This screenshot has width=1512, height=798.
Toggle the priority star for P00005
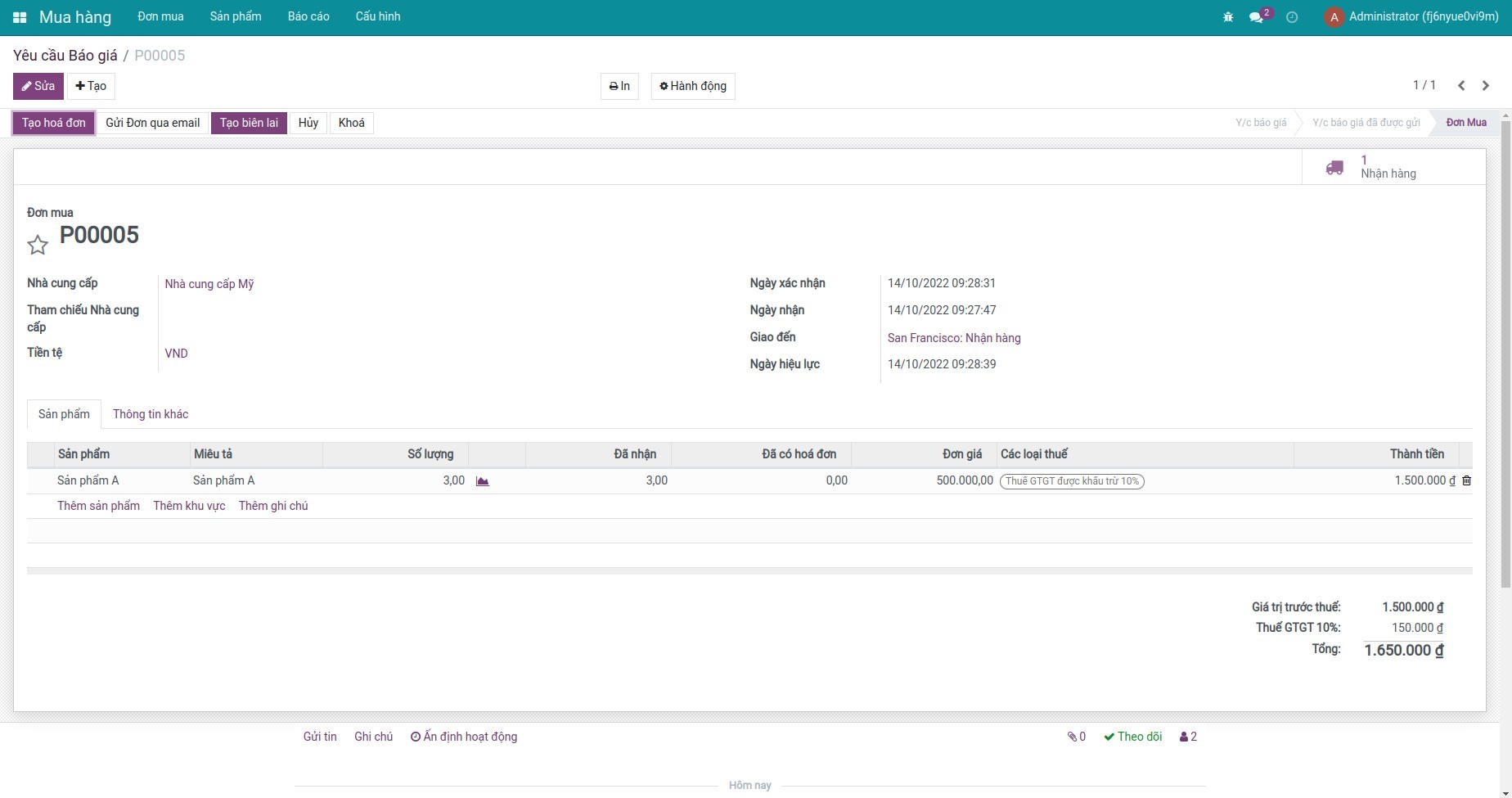38,245
